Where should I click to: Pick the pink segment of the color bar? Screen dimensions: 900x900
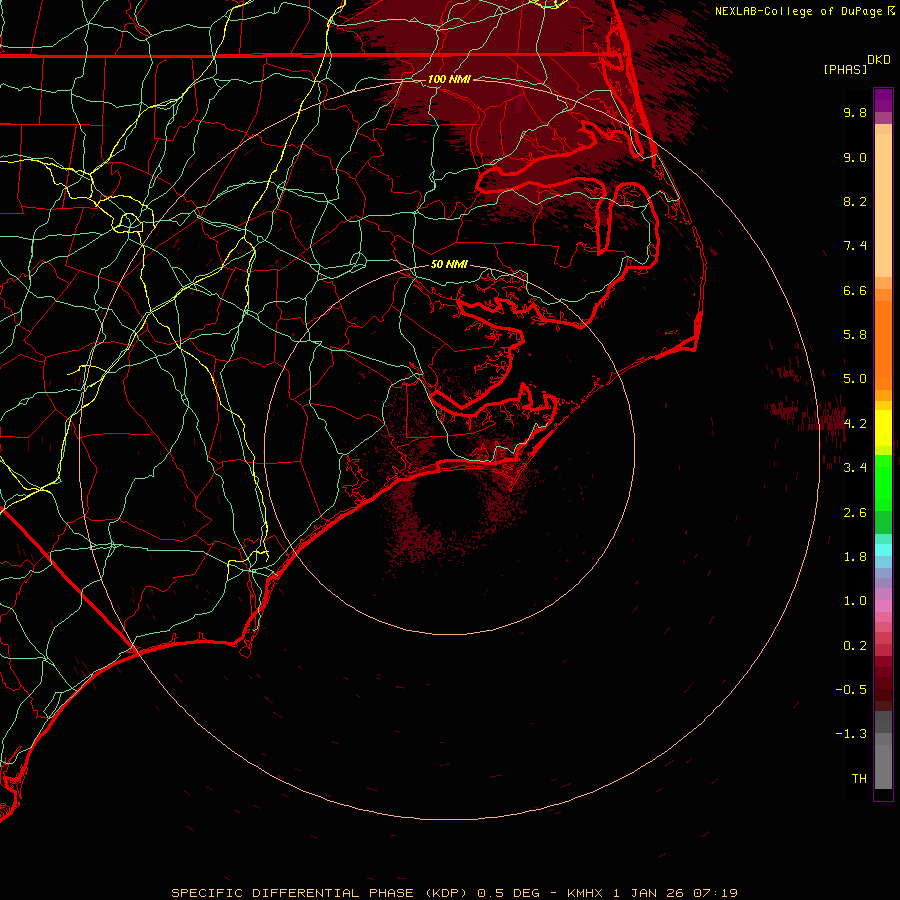883,606
